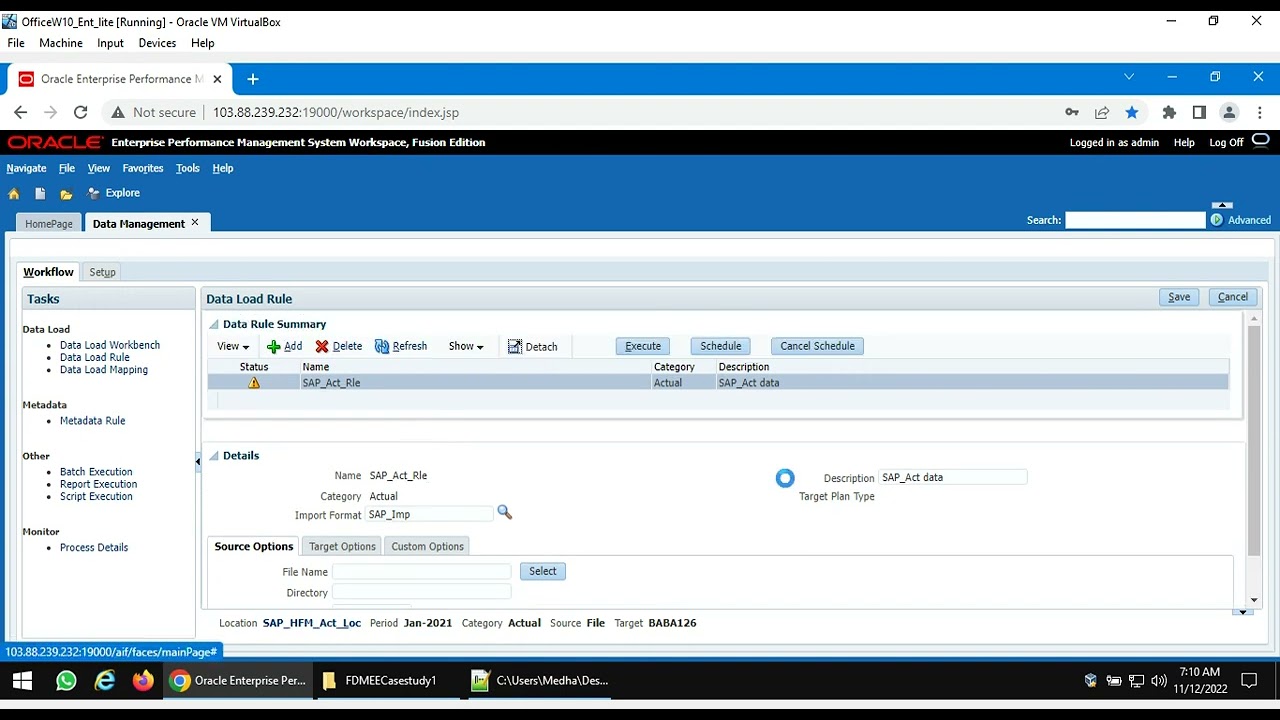Go back in the browser
The image size is (1280, 720).
(21, 113)
